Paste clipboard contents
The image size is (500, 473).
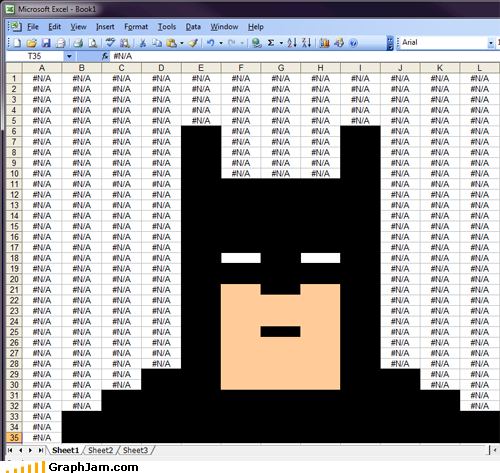tap(171, 43)
